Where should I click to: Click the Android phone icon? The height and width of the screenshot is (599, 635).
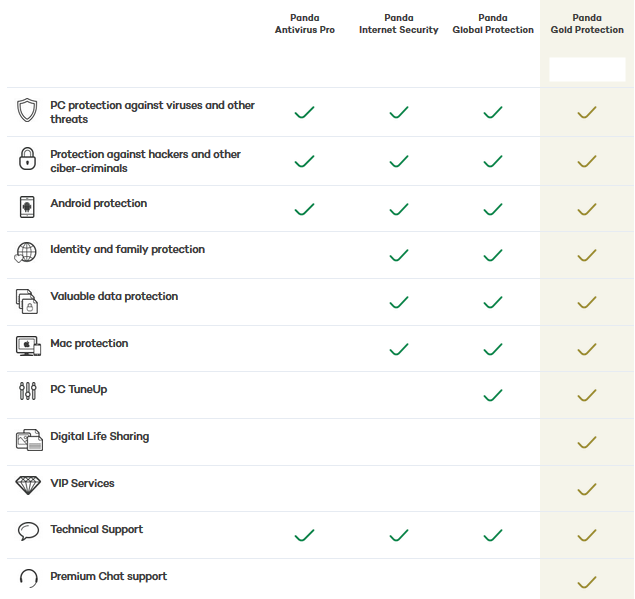pos(27,207)
